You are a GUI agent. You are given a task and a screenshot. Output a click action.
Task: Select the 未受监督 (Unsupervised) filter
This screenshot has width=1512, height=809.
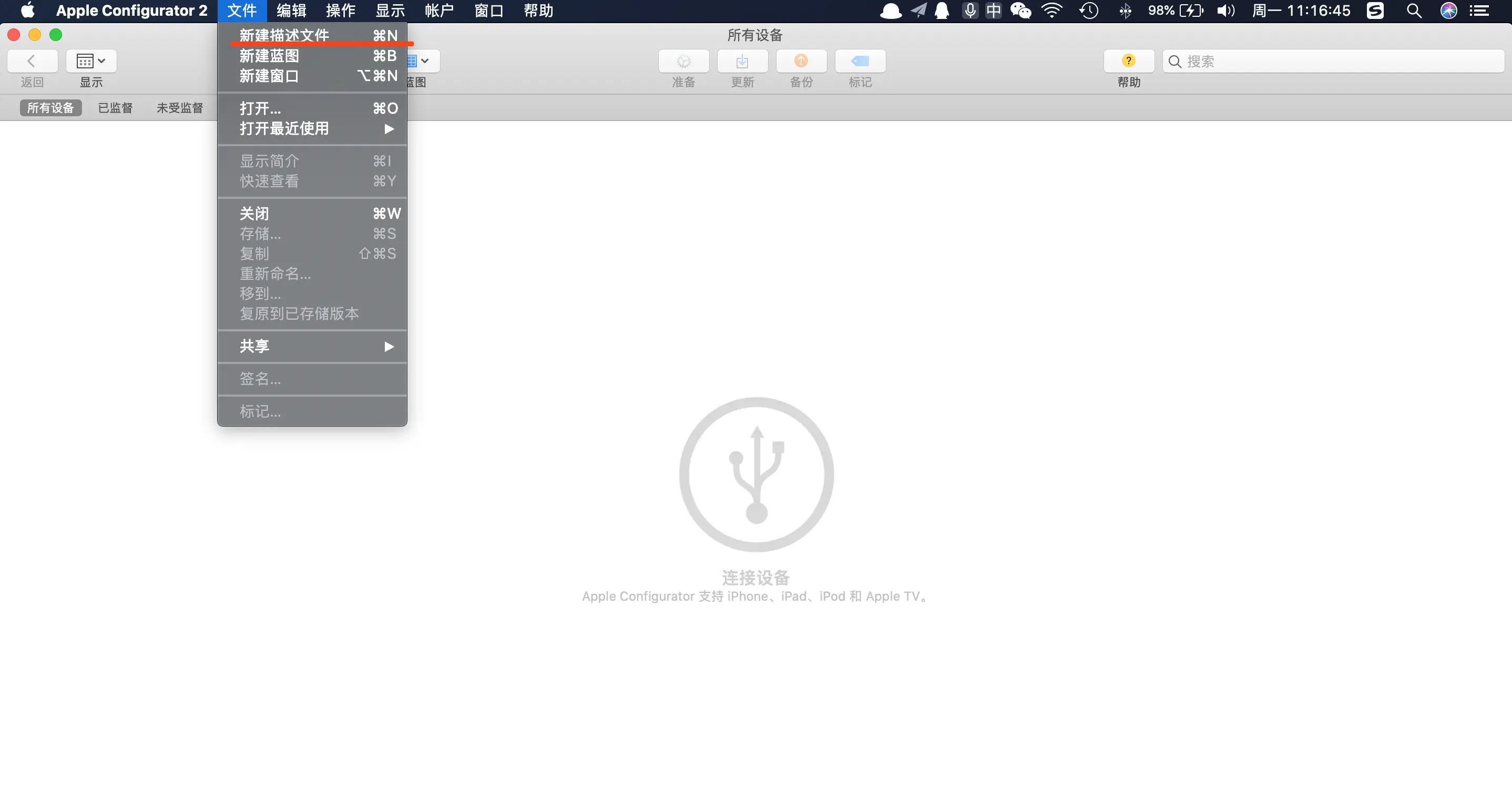tap(180, 108)
